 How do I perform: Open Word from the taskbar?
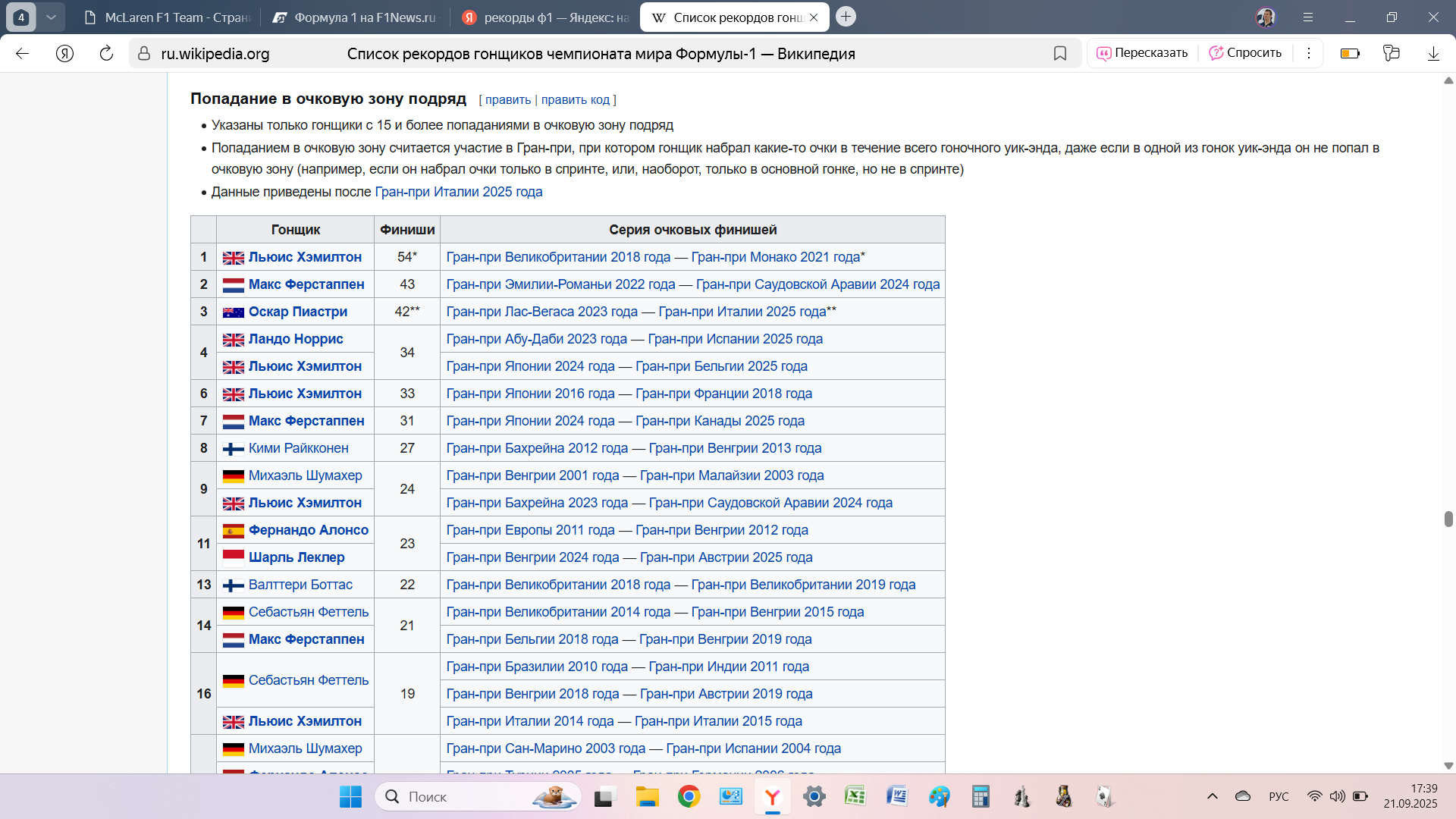pos(897,796)
